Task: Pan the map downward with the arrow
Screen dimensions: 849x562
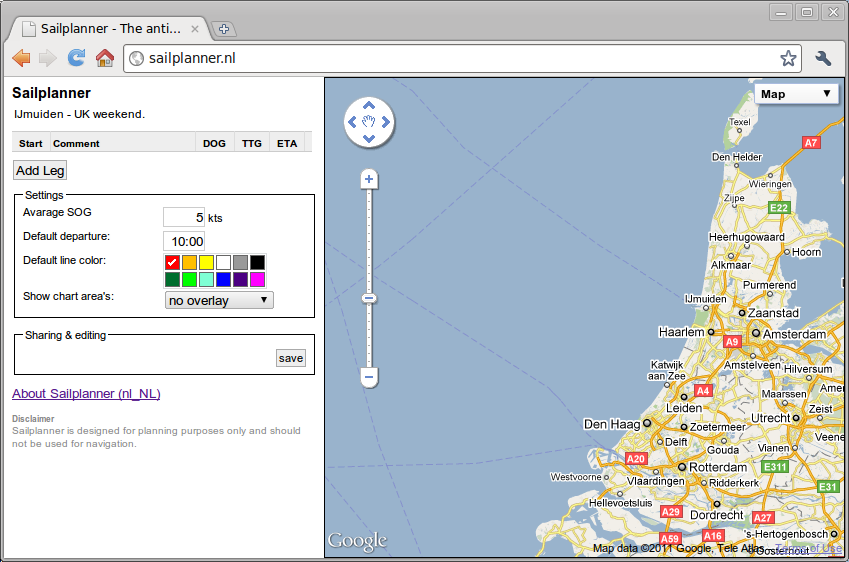Action: (369, 139)
